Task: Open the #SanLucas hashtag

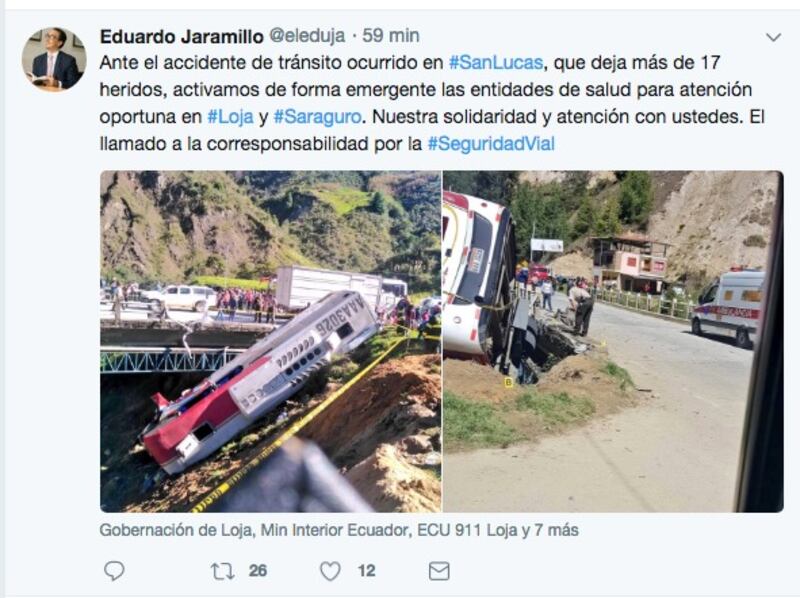Action: coord(495,63)
